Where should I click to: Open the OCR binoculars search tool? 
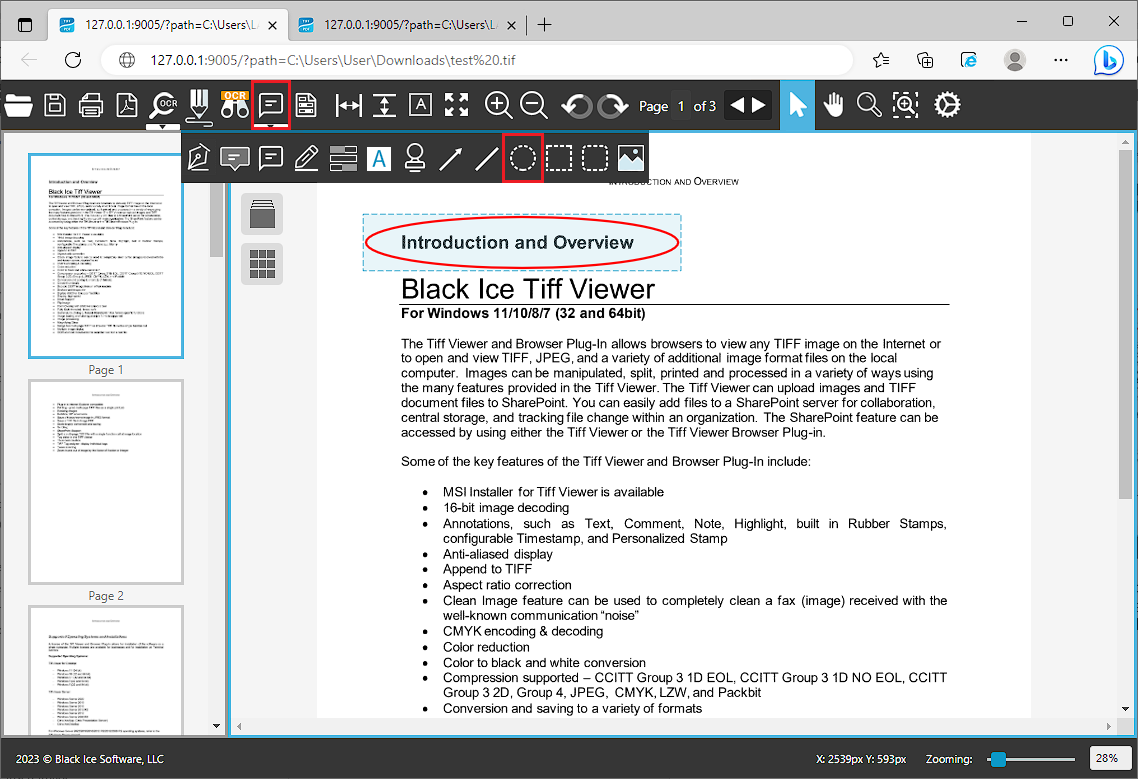234,105
